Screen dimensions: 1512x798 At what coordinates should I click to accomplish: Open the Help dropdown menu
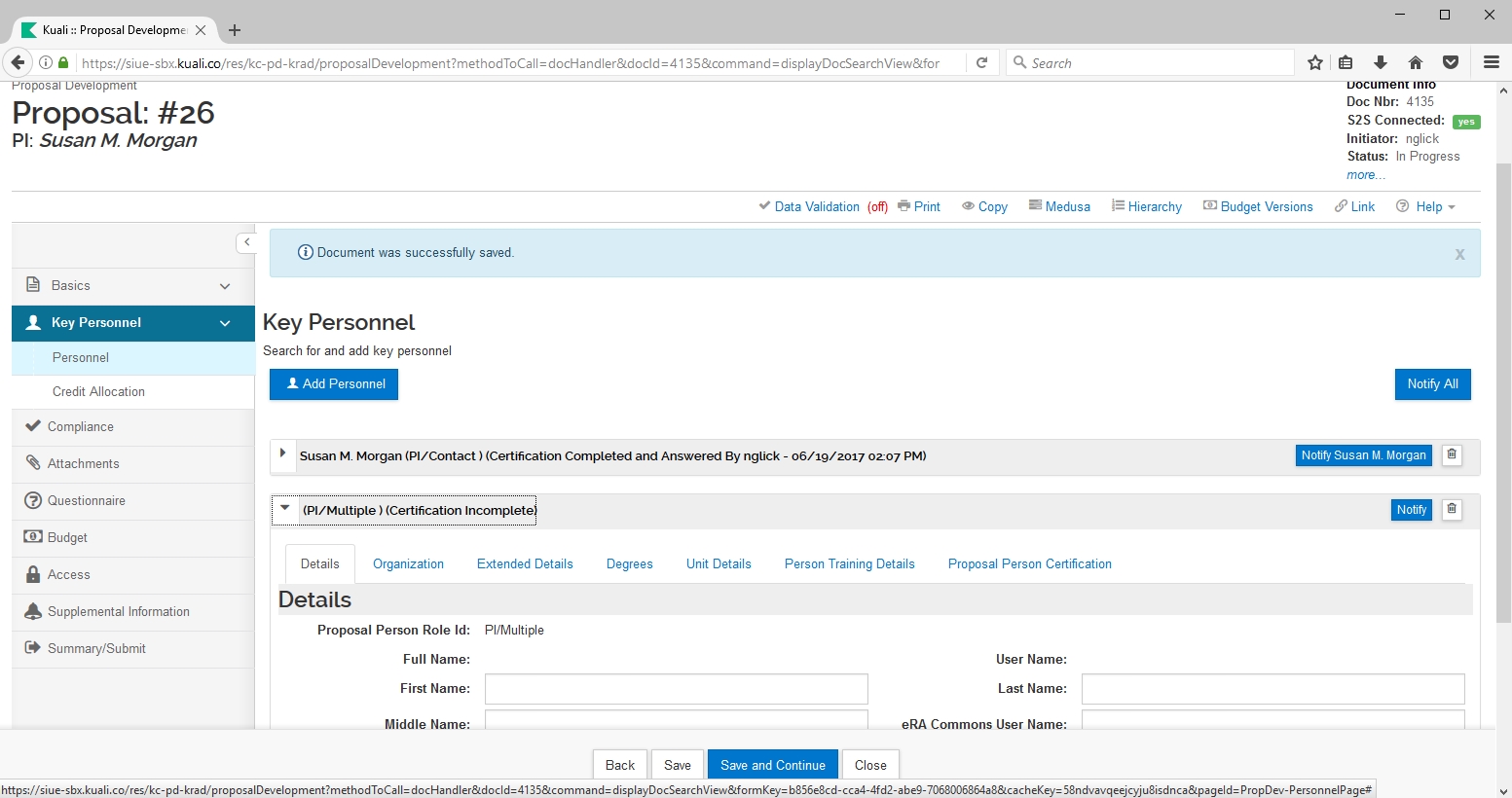(x=1426, y=206)
